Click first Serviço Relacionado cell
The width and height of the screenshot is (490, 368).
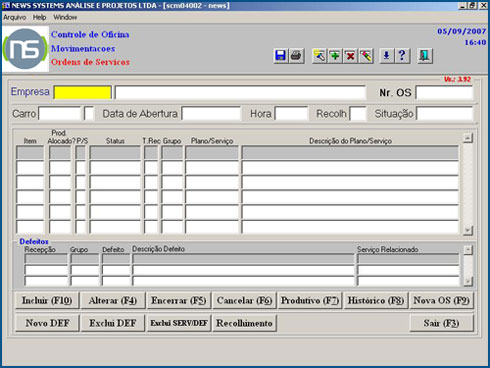pyautogui.click(x=408, y=259)
